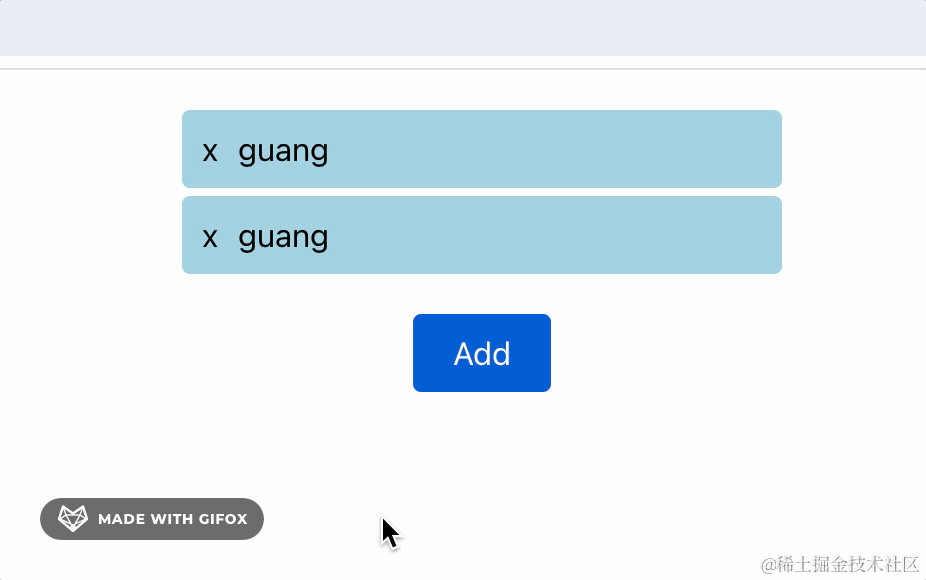Click the blue Add button
The height and width of the screenshot is (580, 926).
tap(482, 353)
